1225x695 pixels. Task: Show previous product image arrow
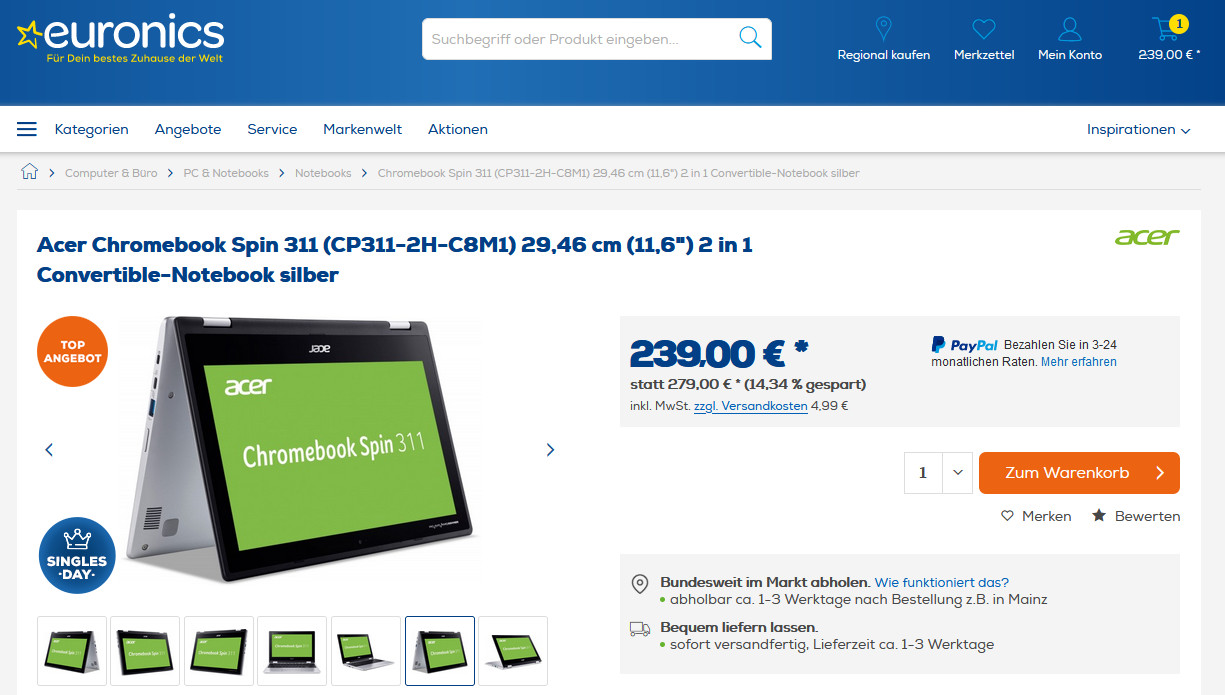pos(49,450)
